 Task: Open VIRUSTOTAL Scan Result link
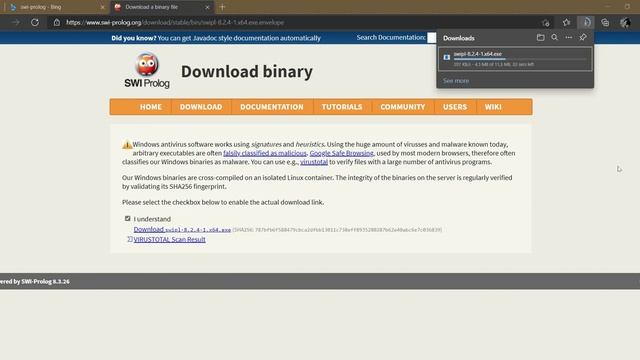[x=169, y=240]
